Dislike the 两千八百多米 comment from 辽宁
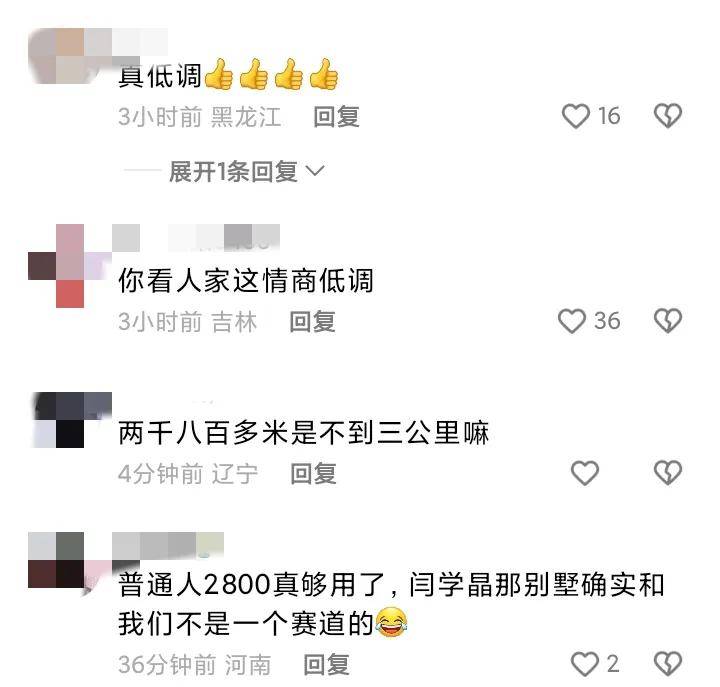Image resolution: width=720 pixels, height=687 pixels. point(668,473)
